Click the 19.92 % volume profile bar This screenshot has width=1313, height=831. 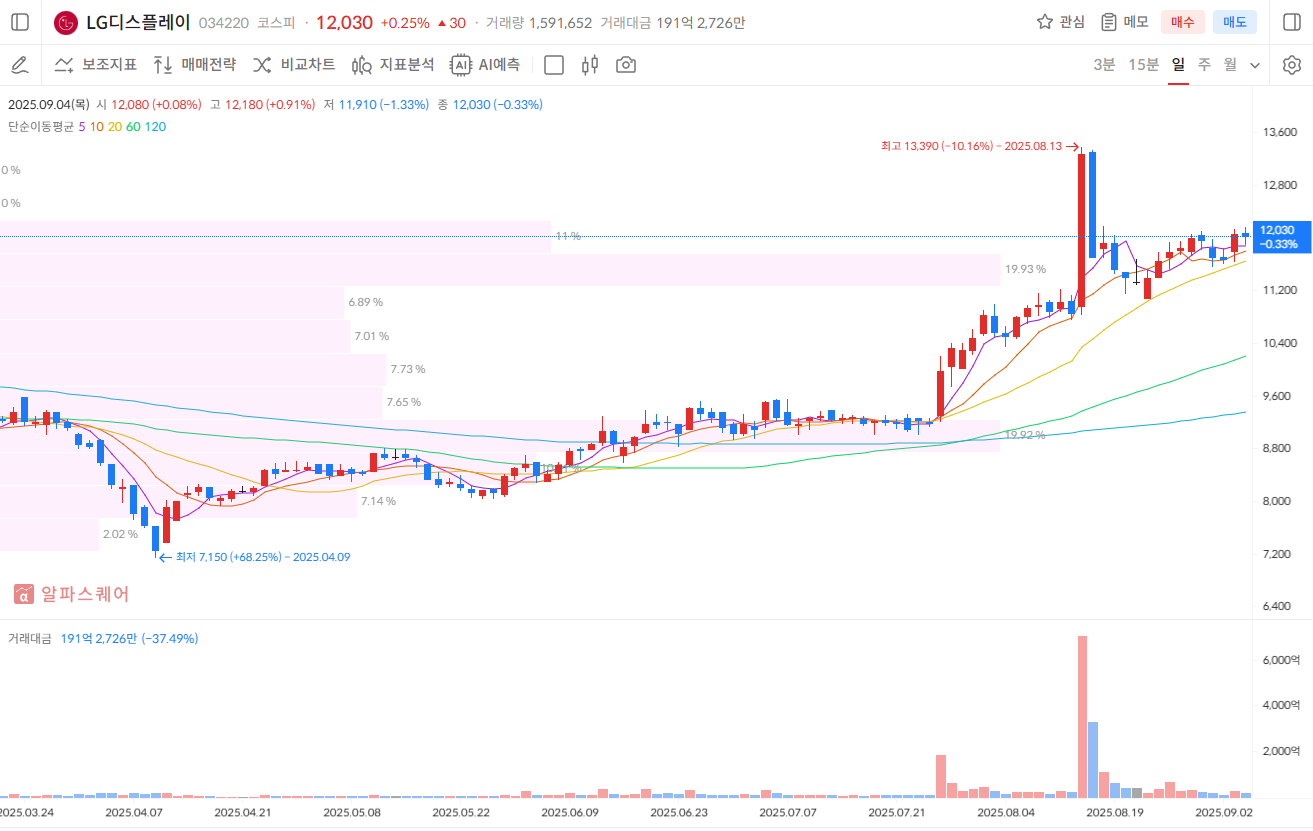[x=500, y=435]
